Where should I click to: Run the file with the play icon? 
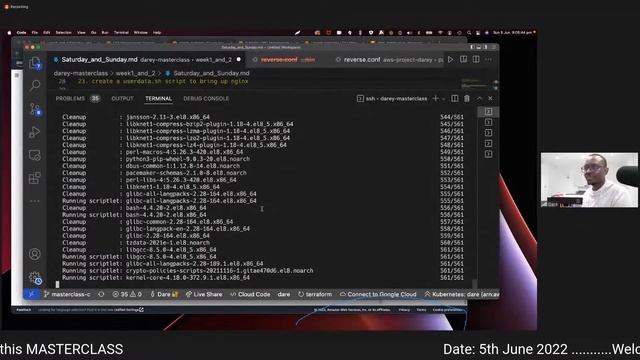(451, 60)
